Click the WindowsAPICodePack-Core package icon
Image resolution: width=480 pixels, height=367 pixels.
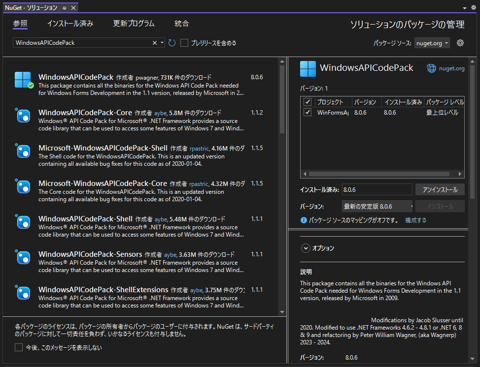23,116
